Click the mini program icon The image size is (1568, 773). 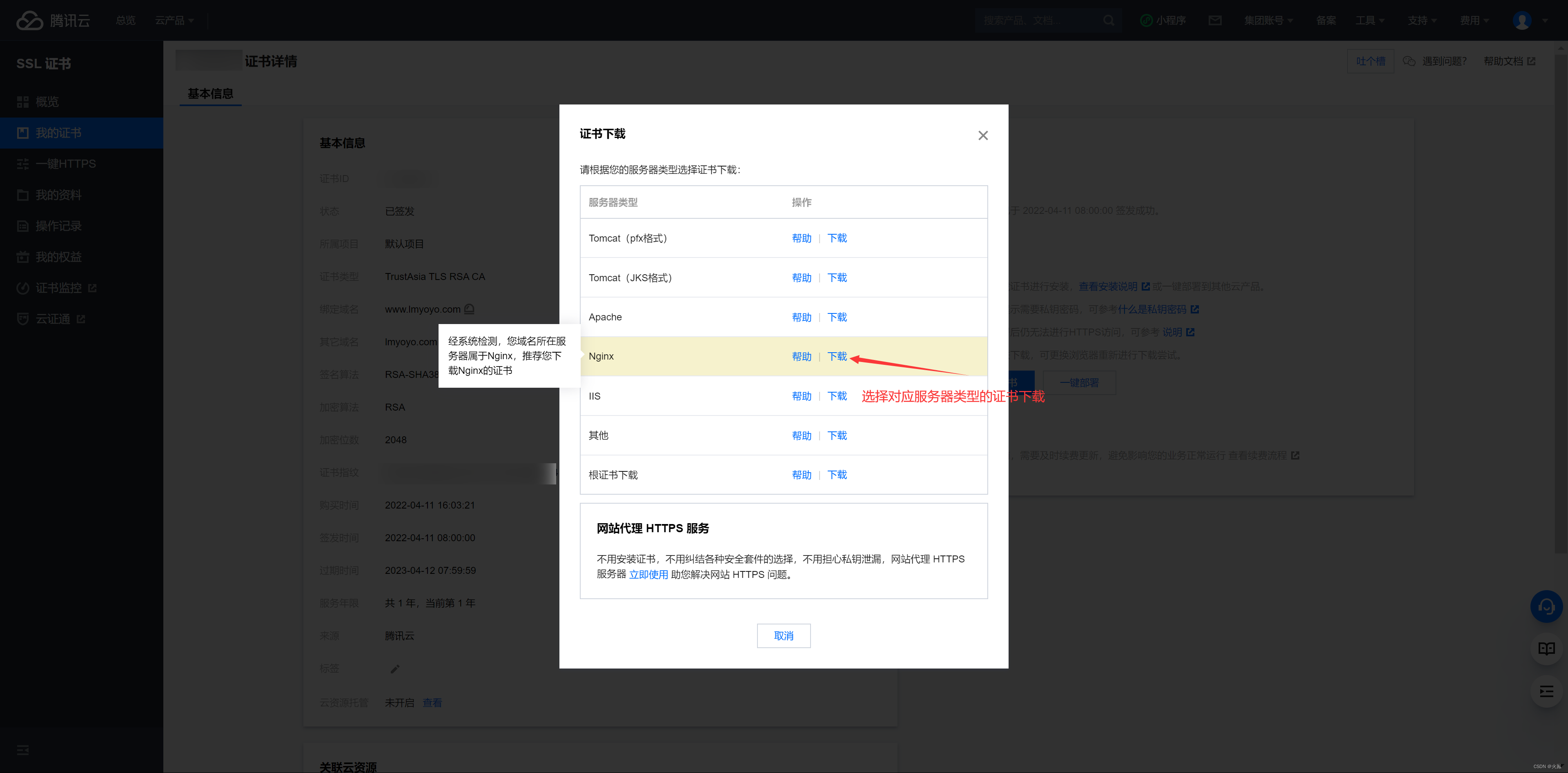[1146, 20]
